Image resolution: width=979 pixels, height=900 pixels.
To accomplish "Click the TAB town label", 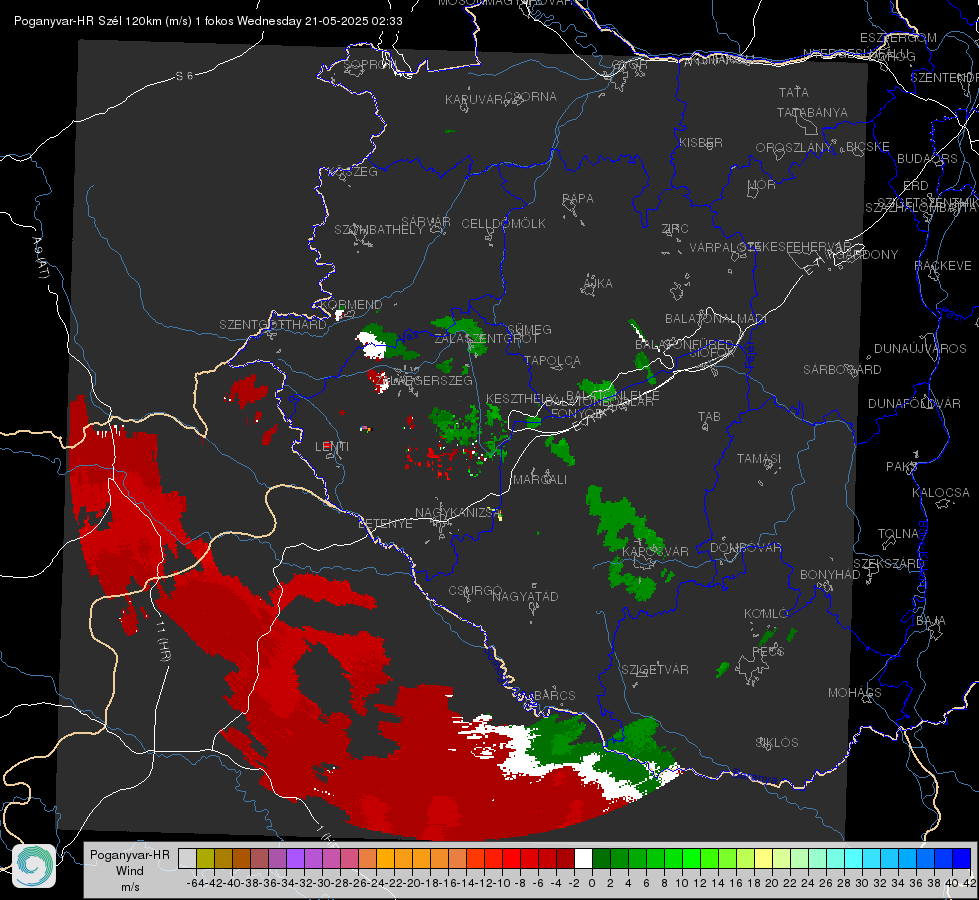I will pos(709,417).
